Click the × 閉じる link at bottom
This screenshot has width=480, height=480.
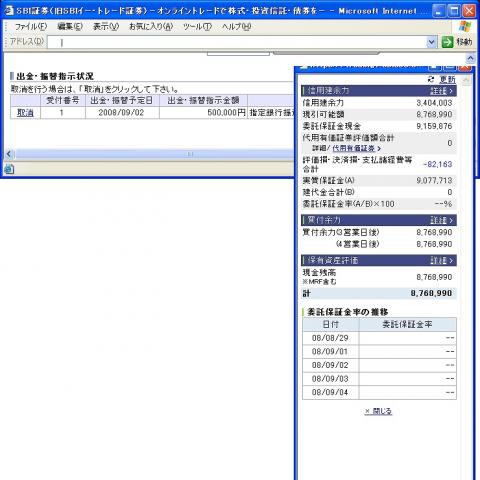coord(378,411)
